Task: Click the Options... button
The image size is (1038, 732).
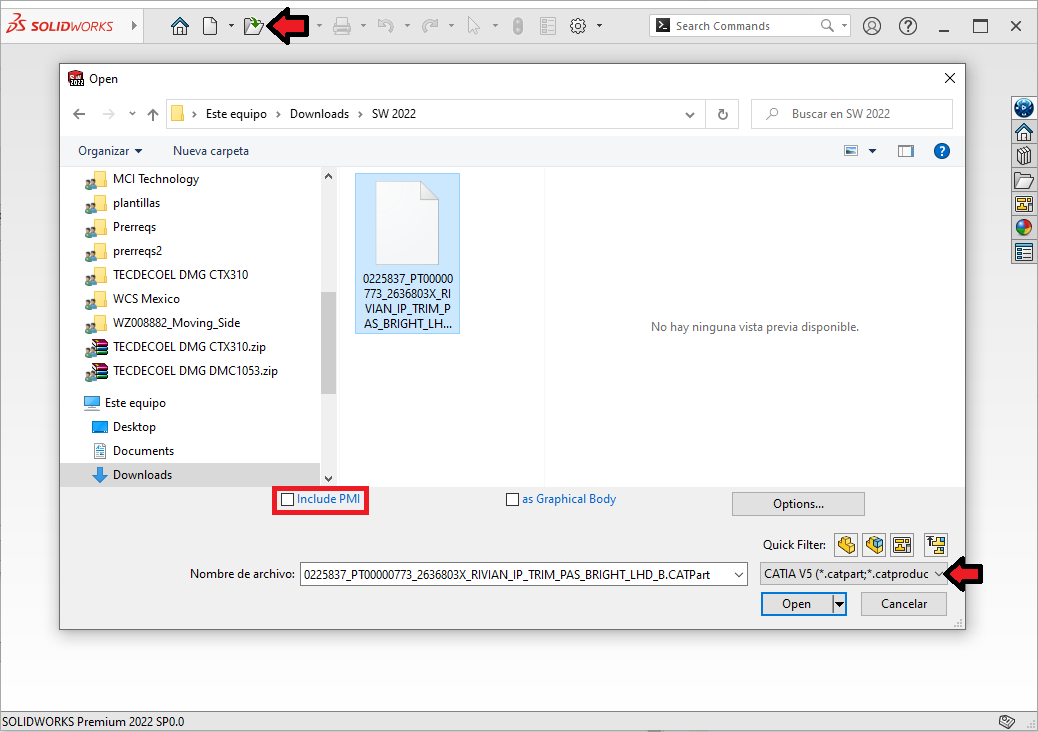Action: click(x=798, y=504)
